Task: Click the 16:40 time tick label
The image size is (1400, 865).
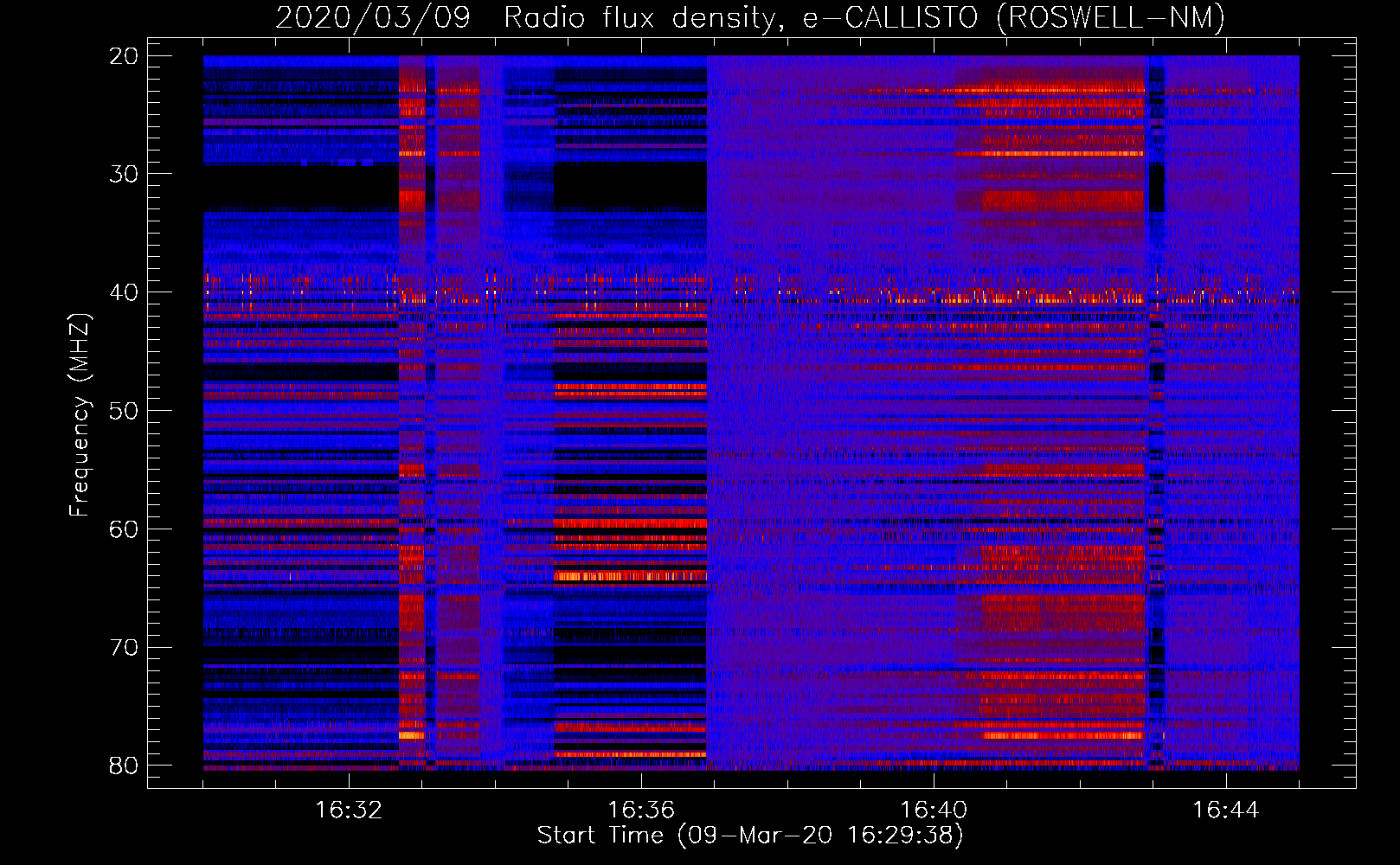Action: click(x=934, y=811)
